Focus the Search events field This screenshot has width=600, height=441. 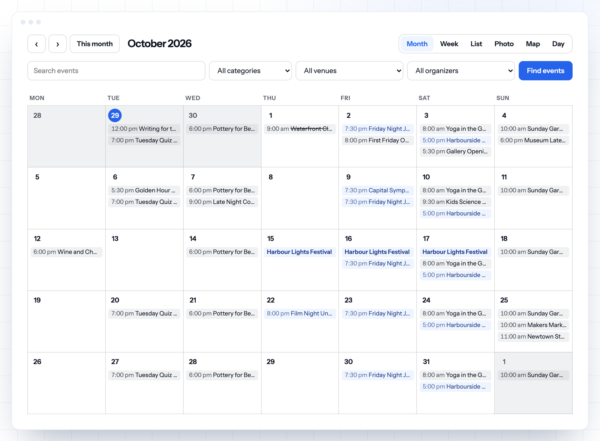(x=116, y=71)
